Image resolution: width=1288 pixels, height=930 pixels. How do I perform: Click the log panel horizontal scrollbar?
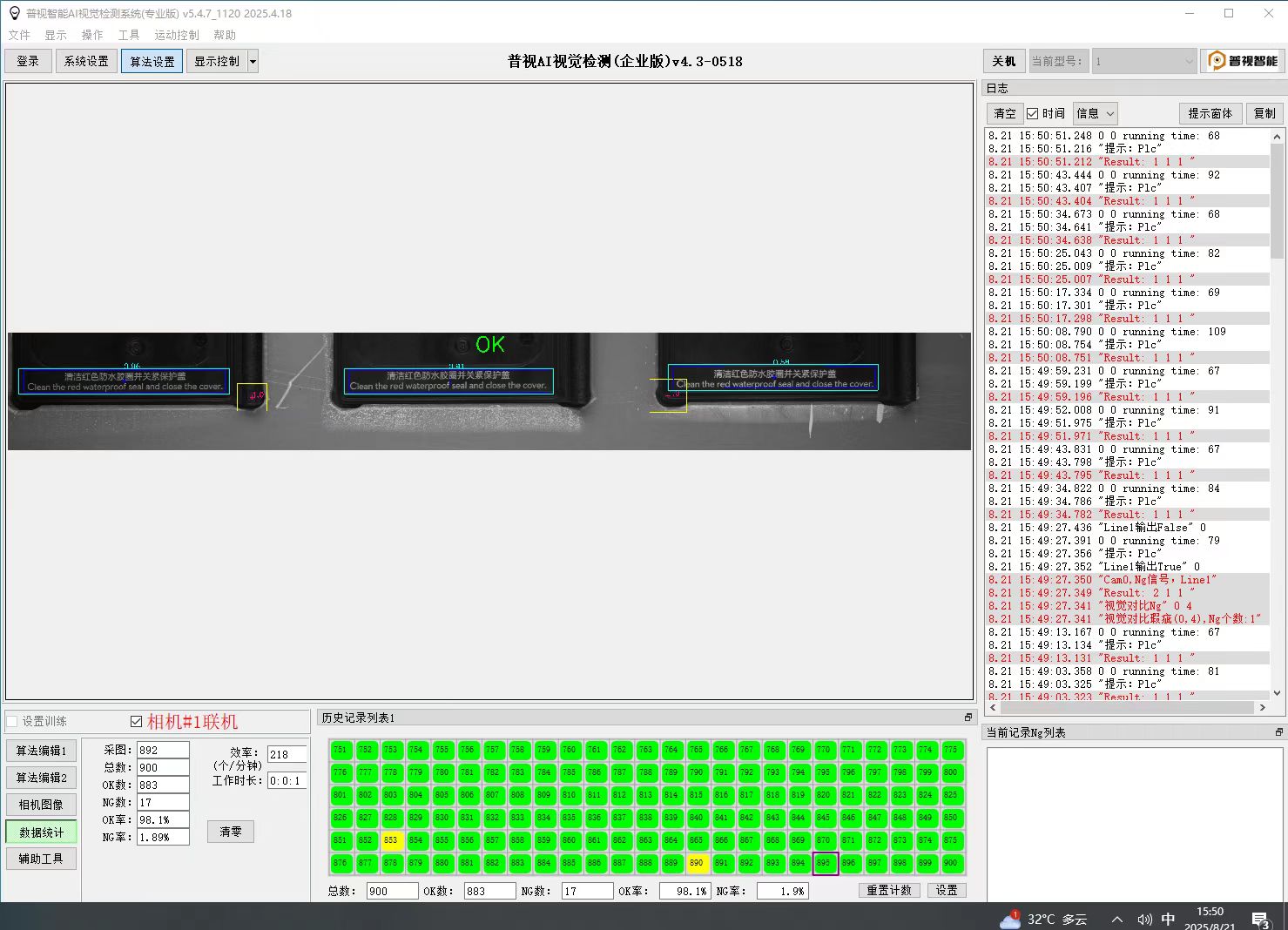point(1129,707)
